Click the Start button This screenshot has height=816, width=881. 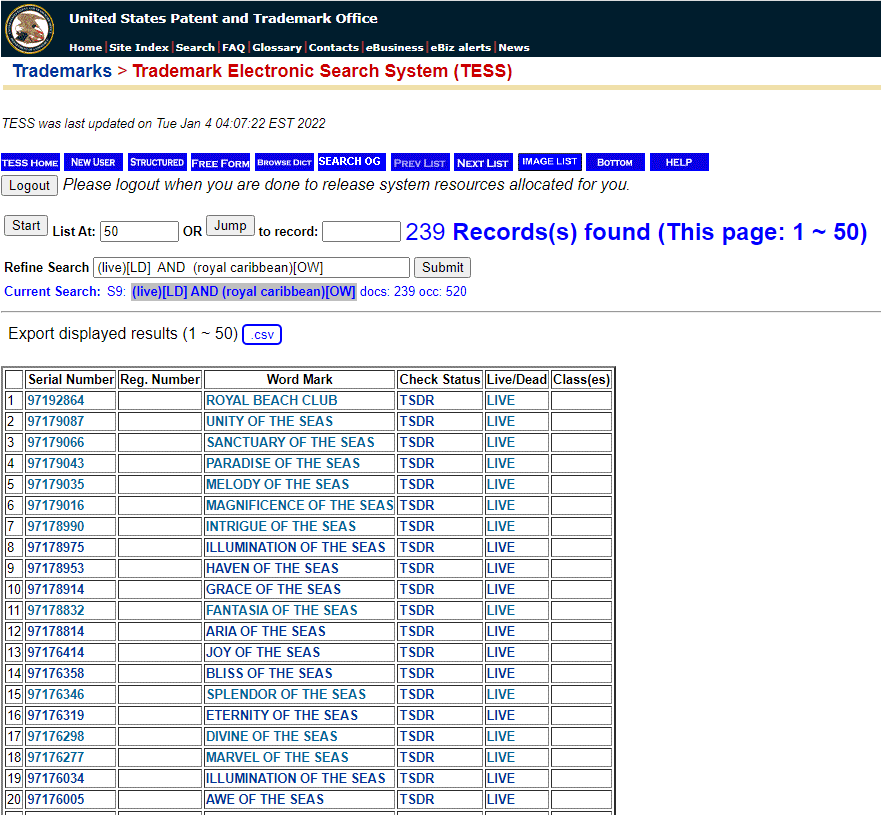pyautogui.click(x=26, y=225)
